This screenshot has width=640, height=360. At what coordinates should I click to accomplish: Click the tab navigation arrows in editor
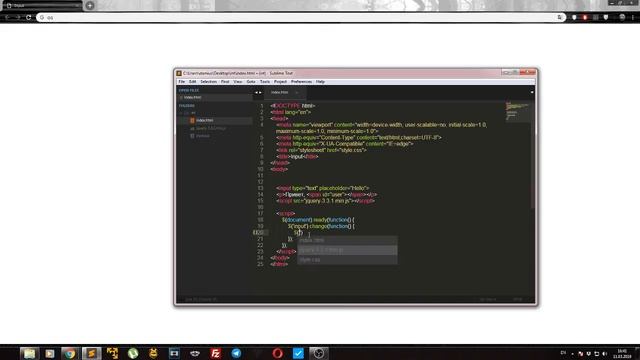click(x=258, y=93)
